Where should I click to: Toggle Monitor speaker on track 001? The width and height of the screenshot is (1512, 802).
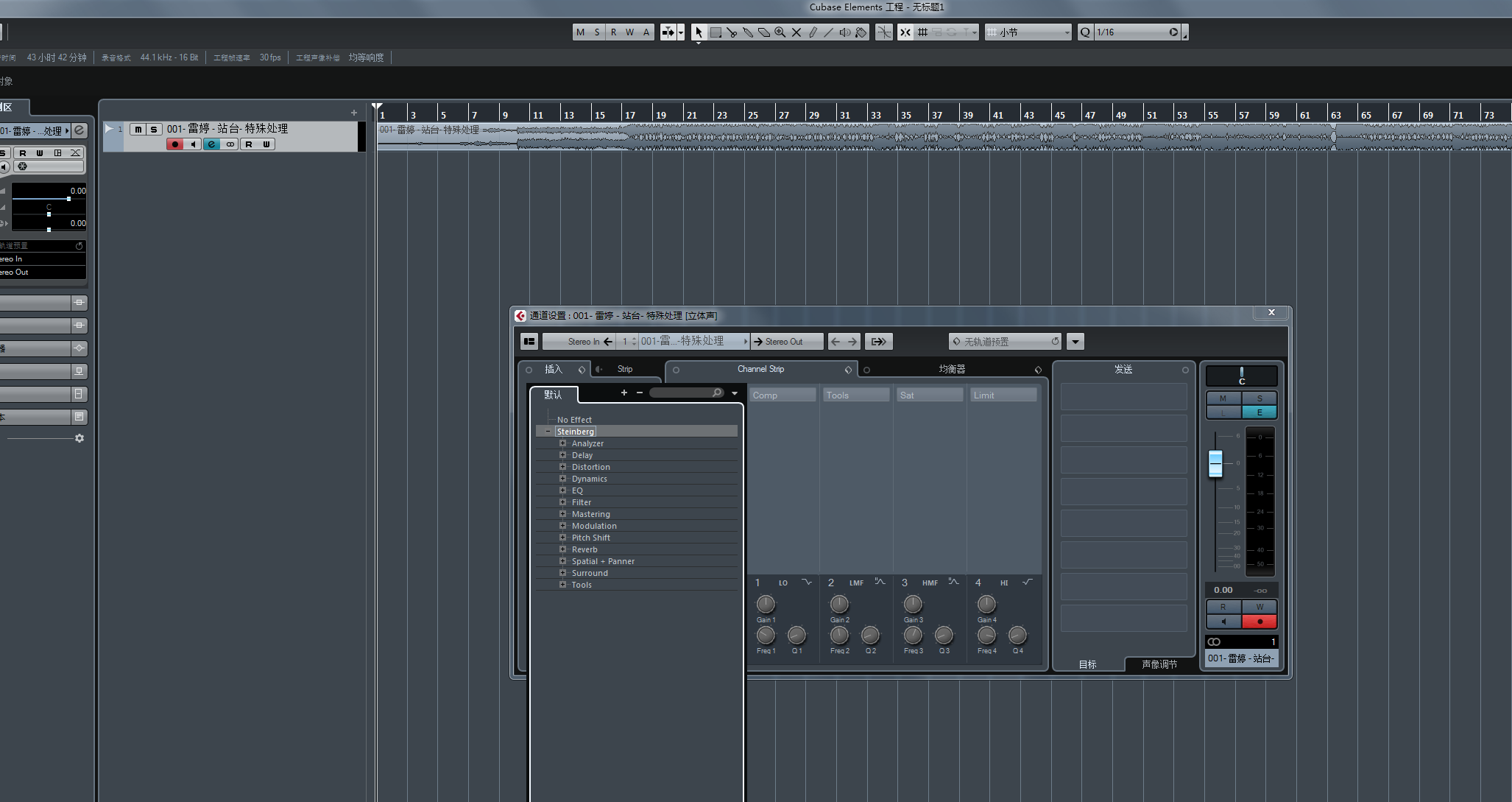[193, 144]
